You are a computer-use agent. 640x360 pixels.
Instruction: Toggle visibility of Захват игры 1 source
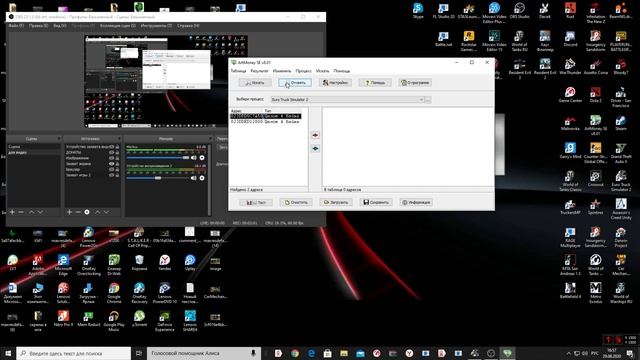tap(111, 175)
